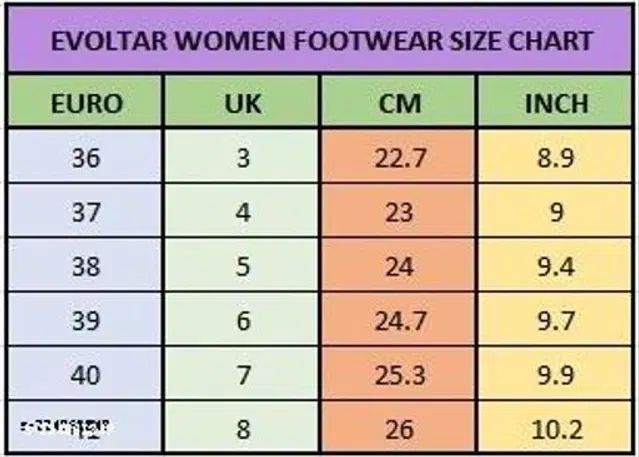639x457 pixels.
Task: Select the EURO column header
Action: (x=85, y=103)
